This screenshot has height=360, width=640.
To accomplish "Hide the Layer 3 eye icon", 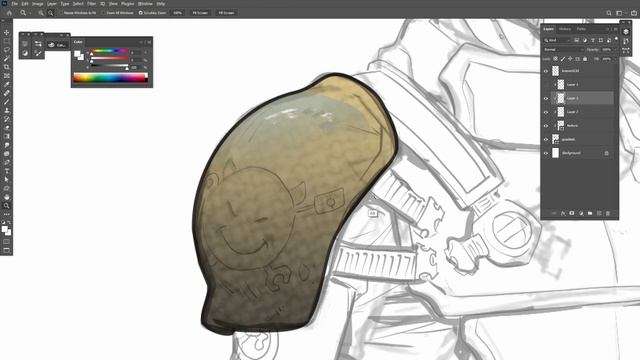I will (x=546, y=98).
